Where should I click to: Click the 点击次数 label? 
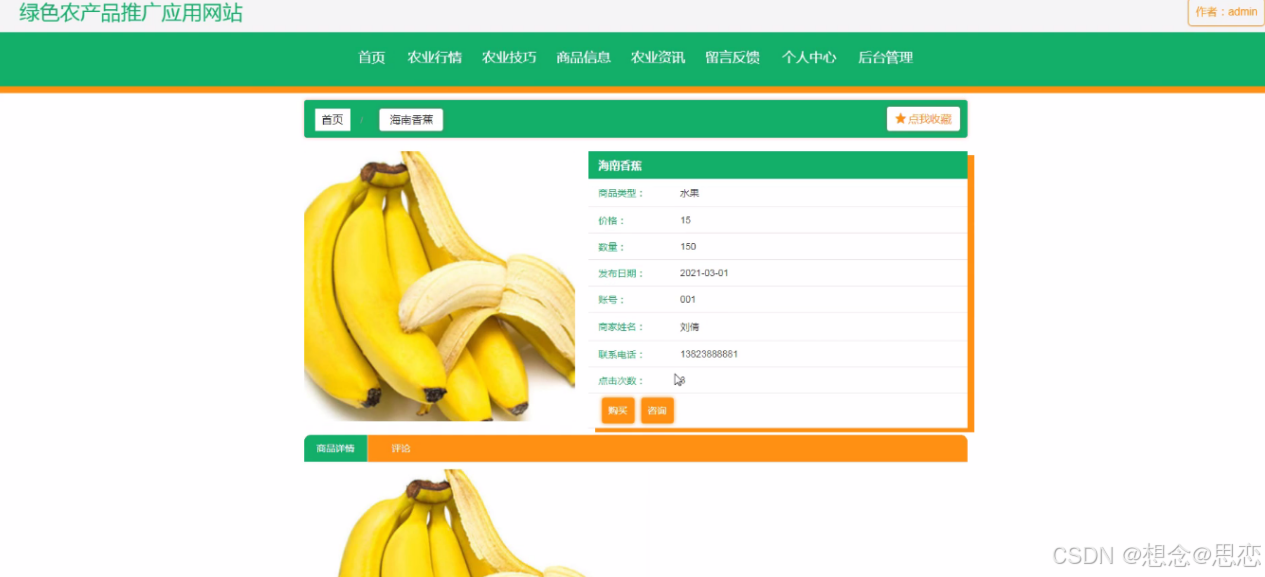(x=621, y=381)
